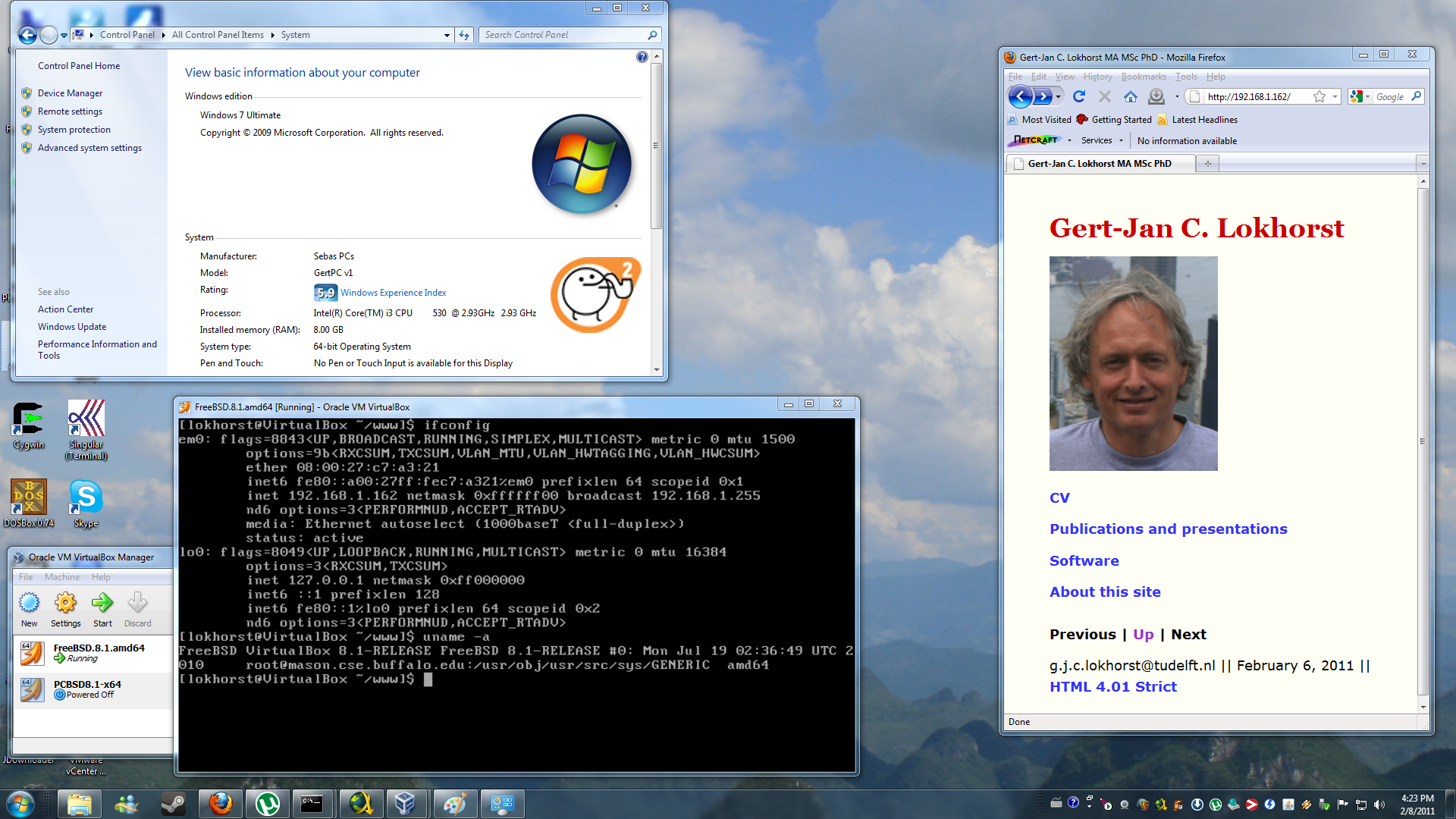Expand the URL bar history dropdown
The height and width of the screenshot is (819, 1456).
click(1335, 96)
